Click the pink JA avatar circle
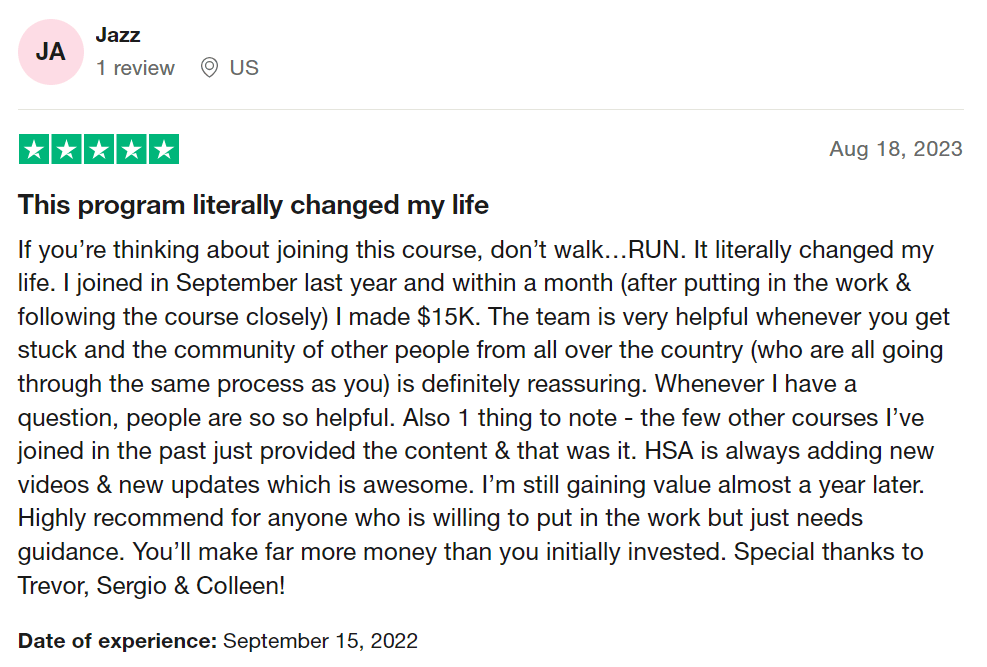This screenshot has height=667, width=987. (51, 52)
